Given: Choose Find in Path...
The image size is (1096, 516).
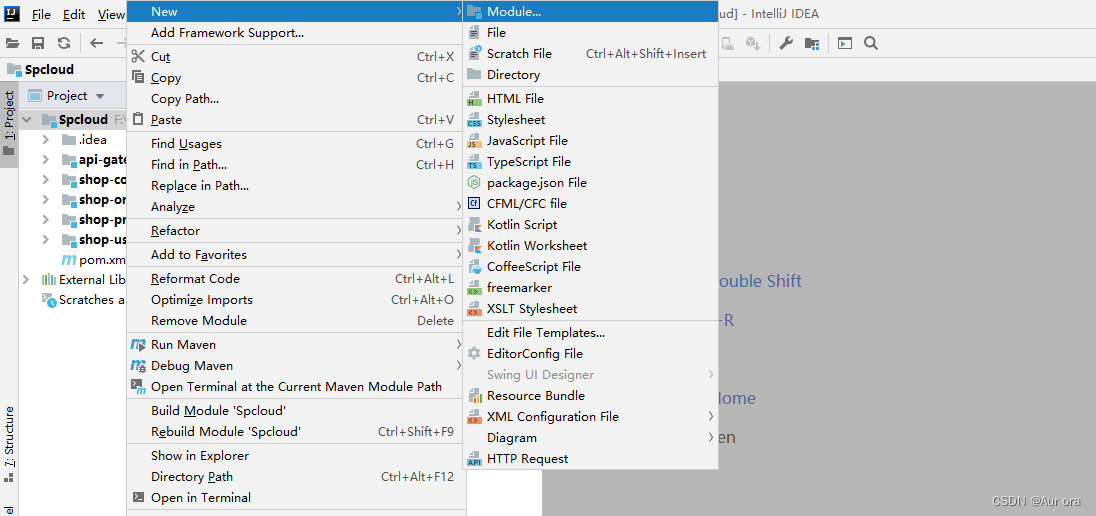Looking at the screenshot, I should [x=296, y=164].
